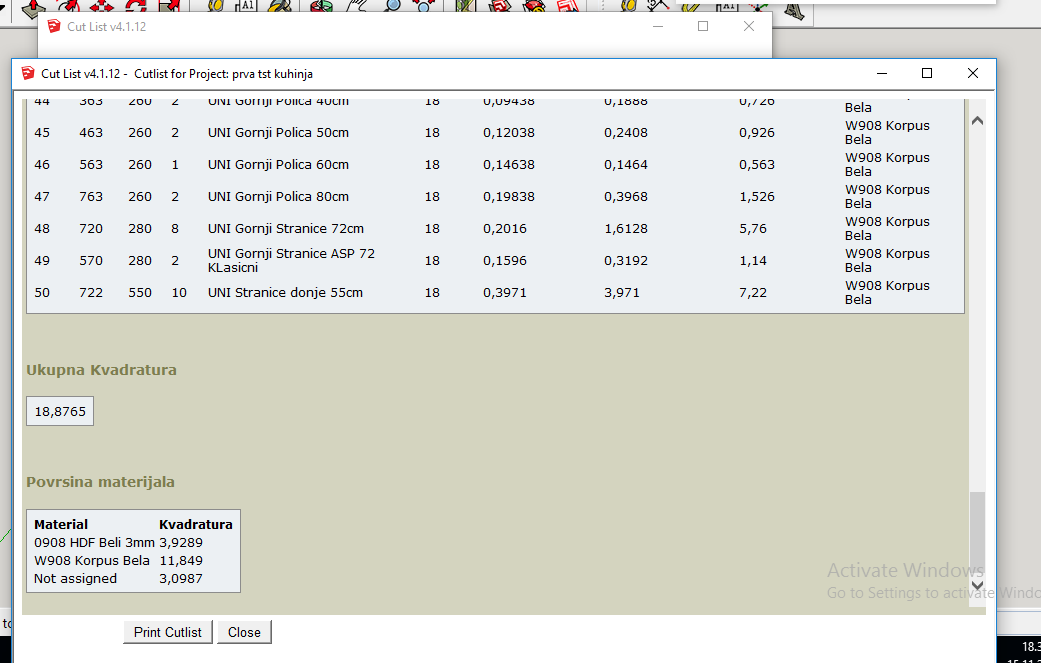Click quantity 8 in row 48
The image size is (1041, 663).
pyautogui.click(x=175, y=228)
